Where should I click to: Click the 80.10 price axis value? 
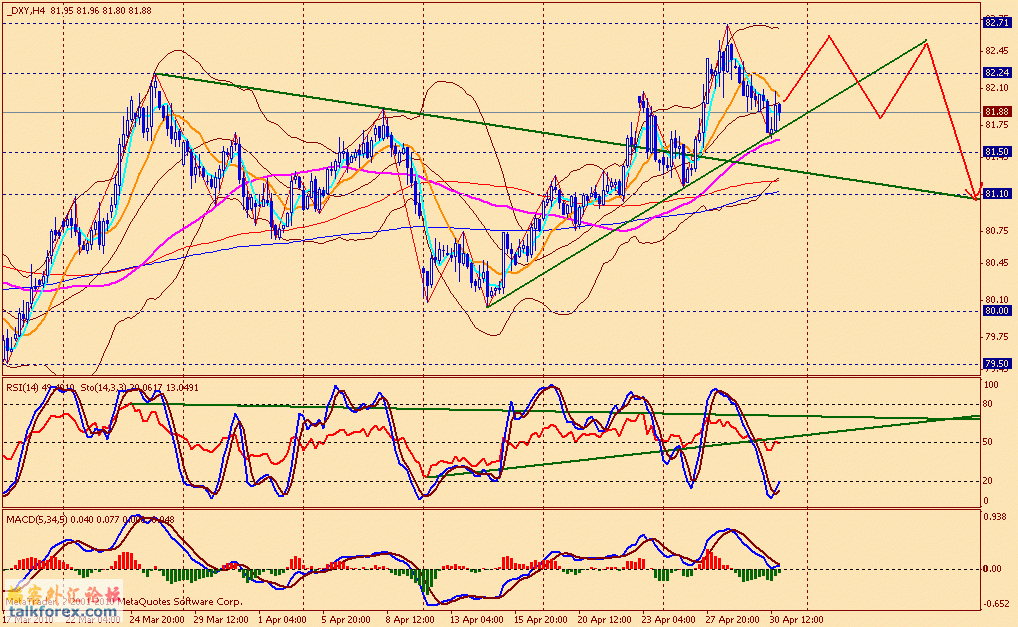click(x=996, y=299)
